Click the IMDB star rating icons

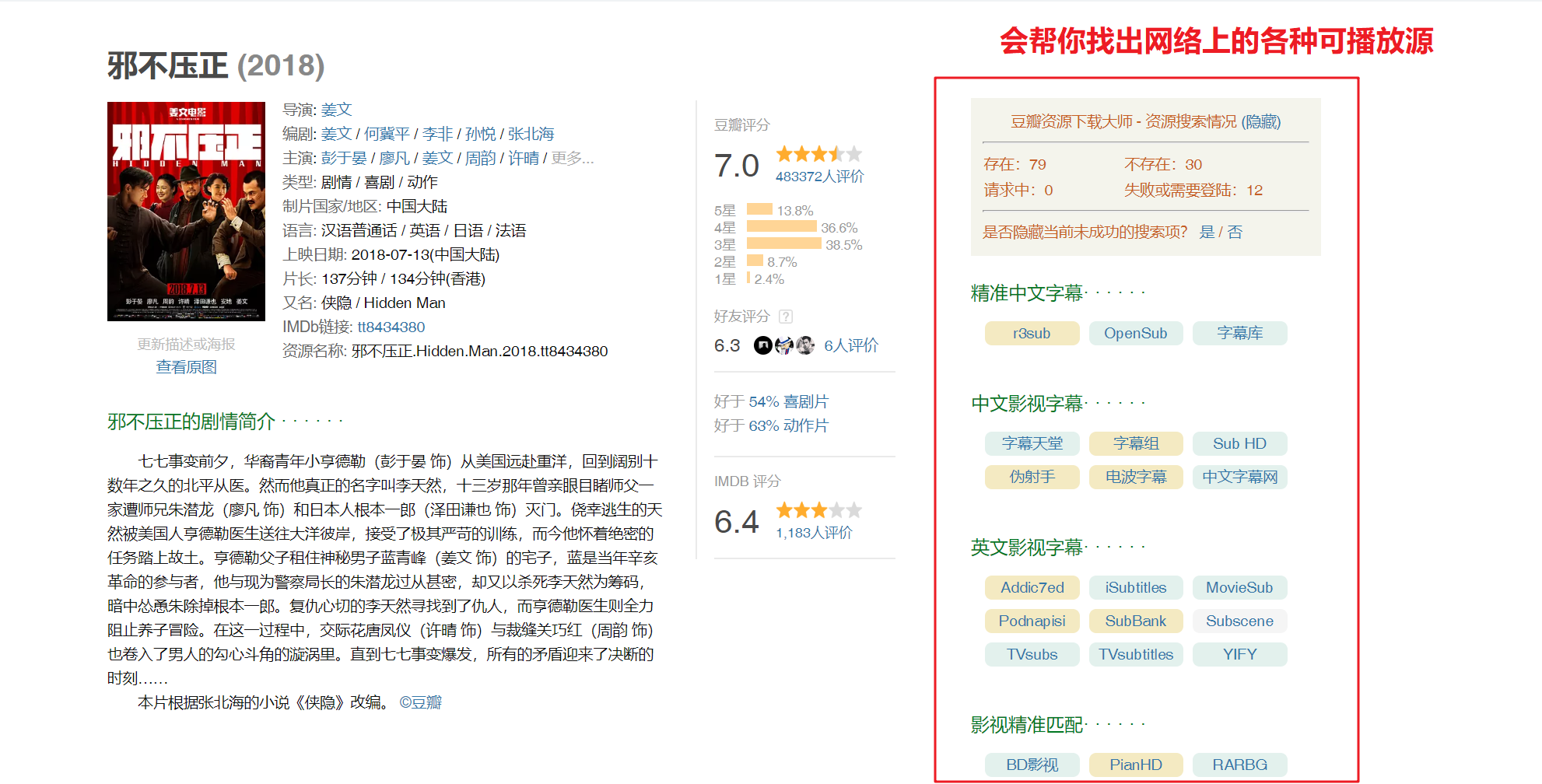coord(818,510)
